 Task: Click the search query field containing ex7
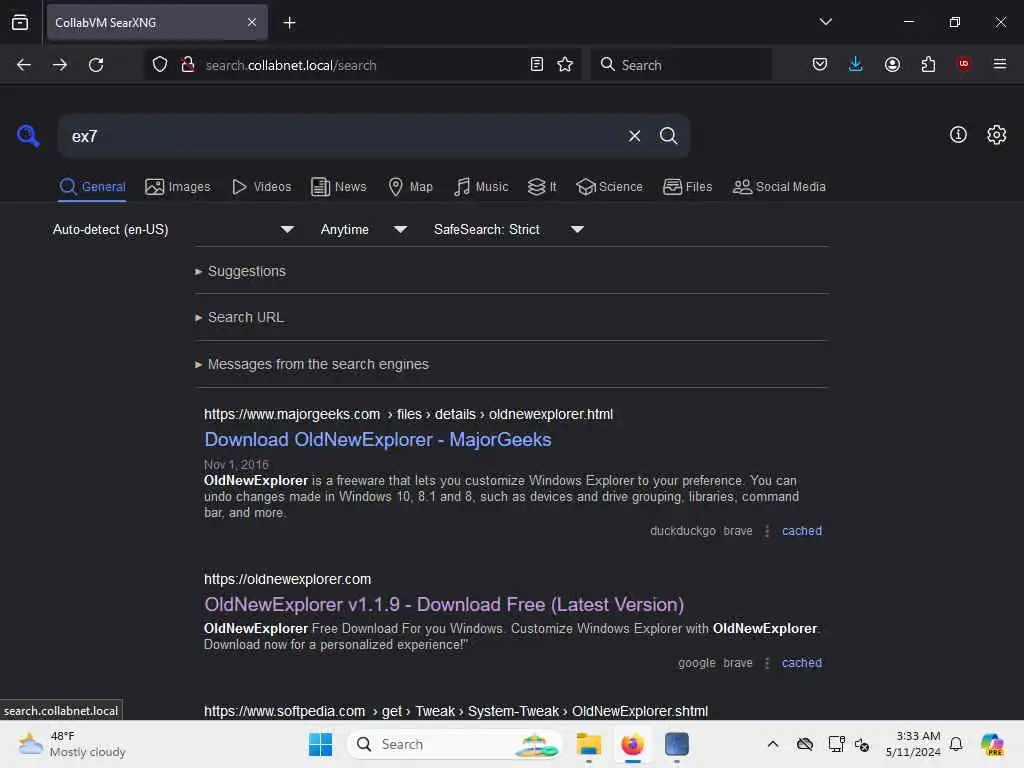coord(340,136)
